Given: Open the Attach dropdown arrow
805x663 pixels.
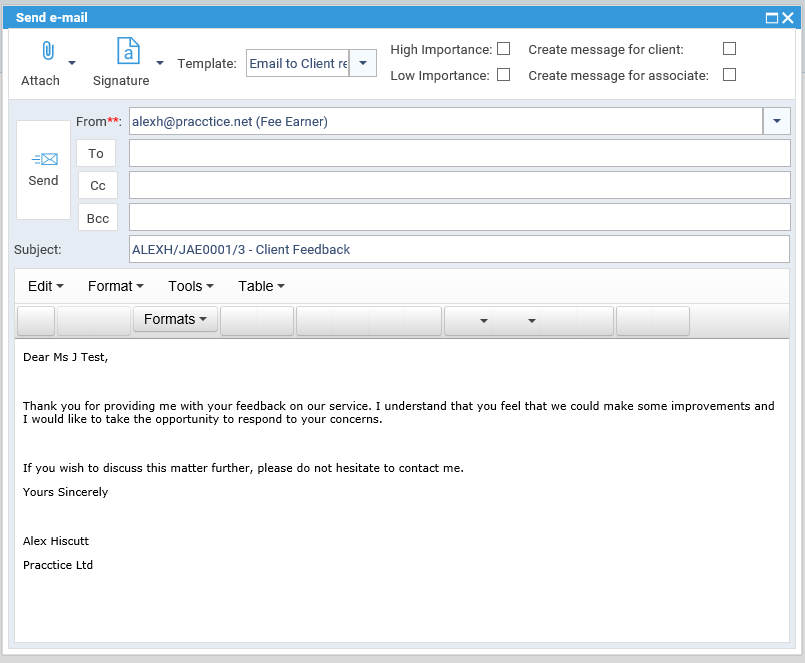Looking at the screenshot, I should point(72,63).
